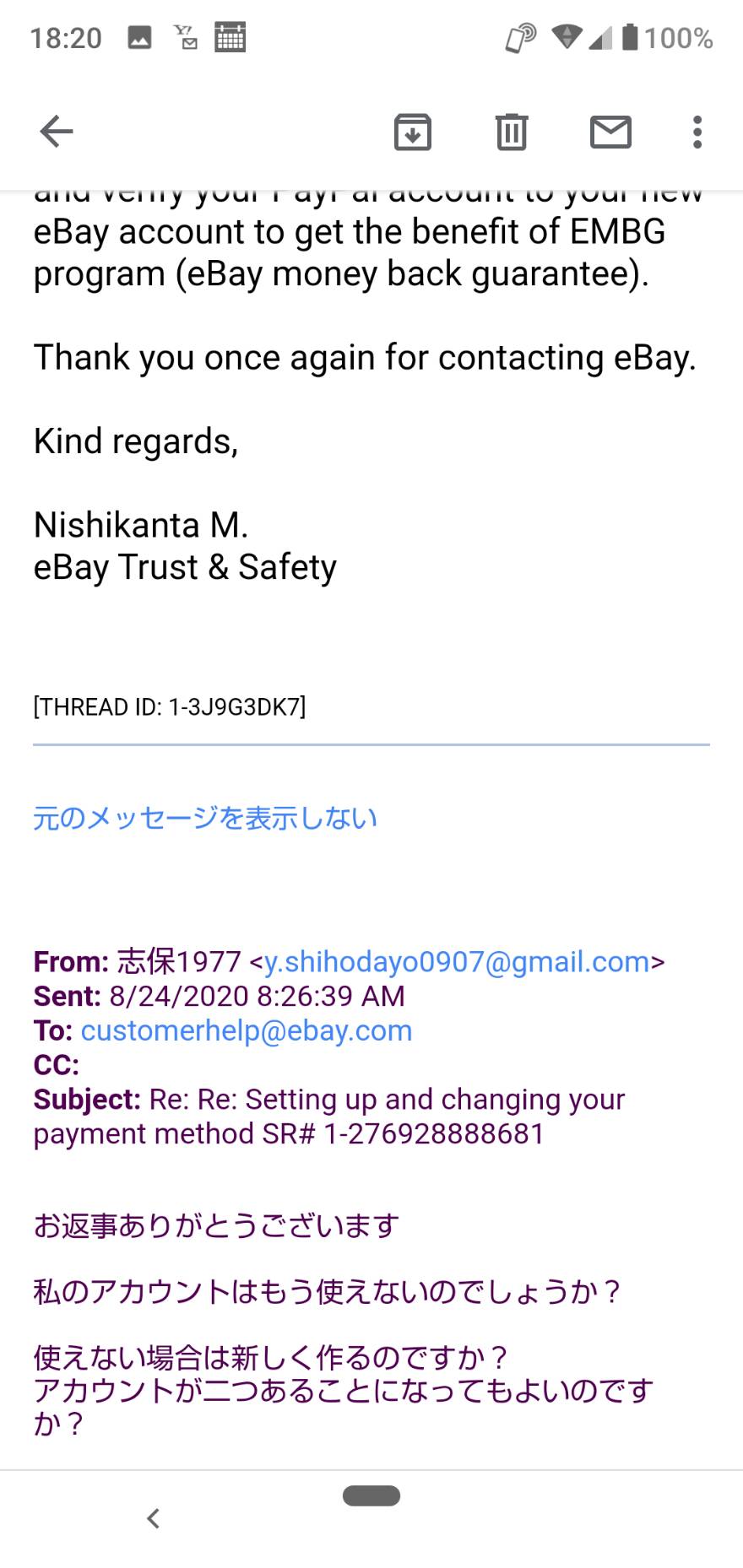The height and width of the screenshot is (1568, 743).
Task: Tap the calendar icon in the status bar
Action: tap(230, 38)
